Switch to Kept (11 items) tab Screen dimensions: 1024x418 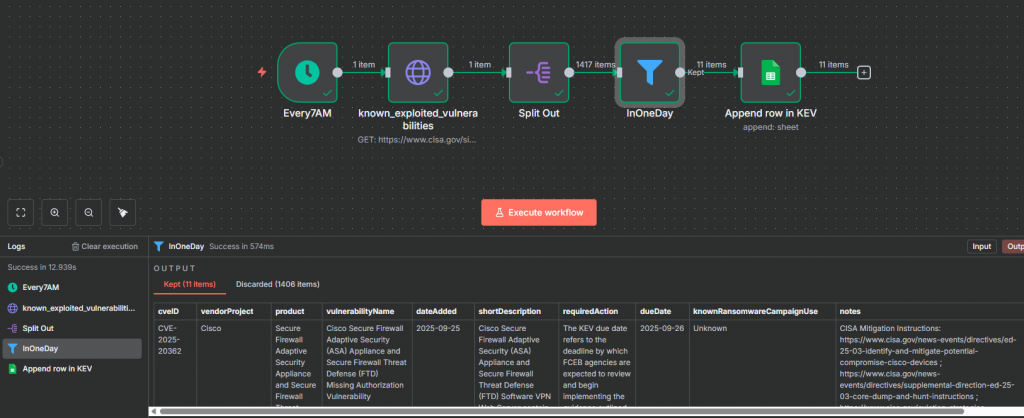pos(189,284)
